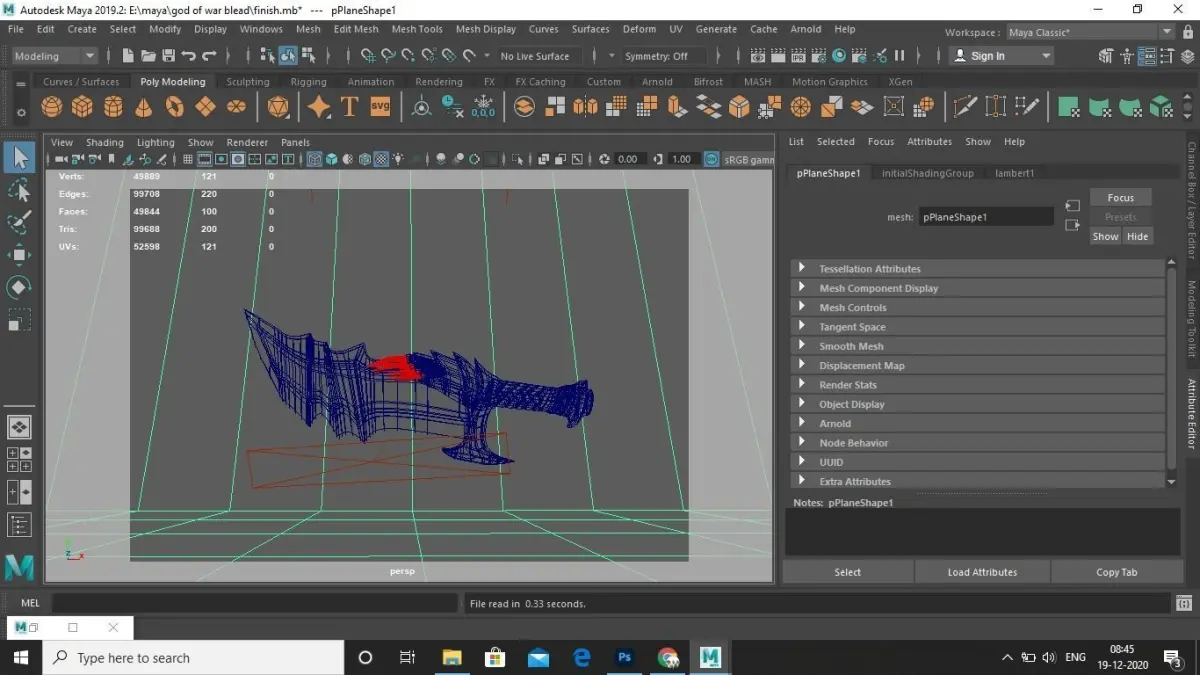Open the IPR render icon
Viewport: 1200px width, 675px height.
point(800,56)
